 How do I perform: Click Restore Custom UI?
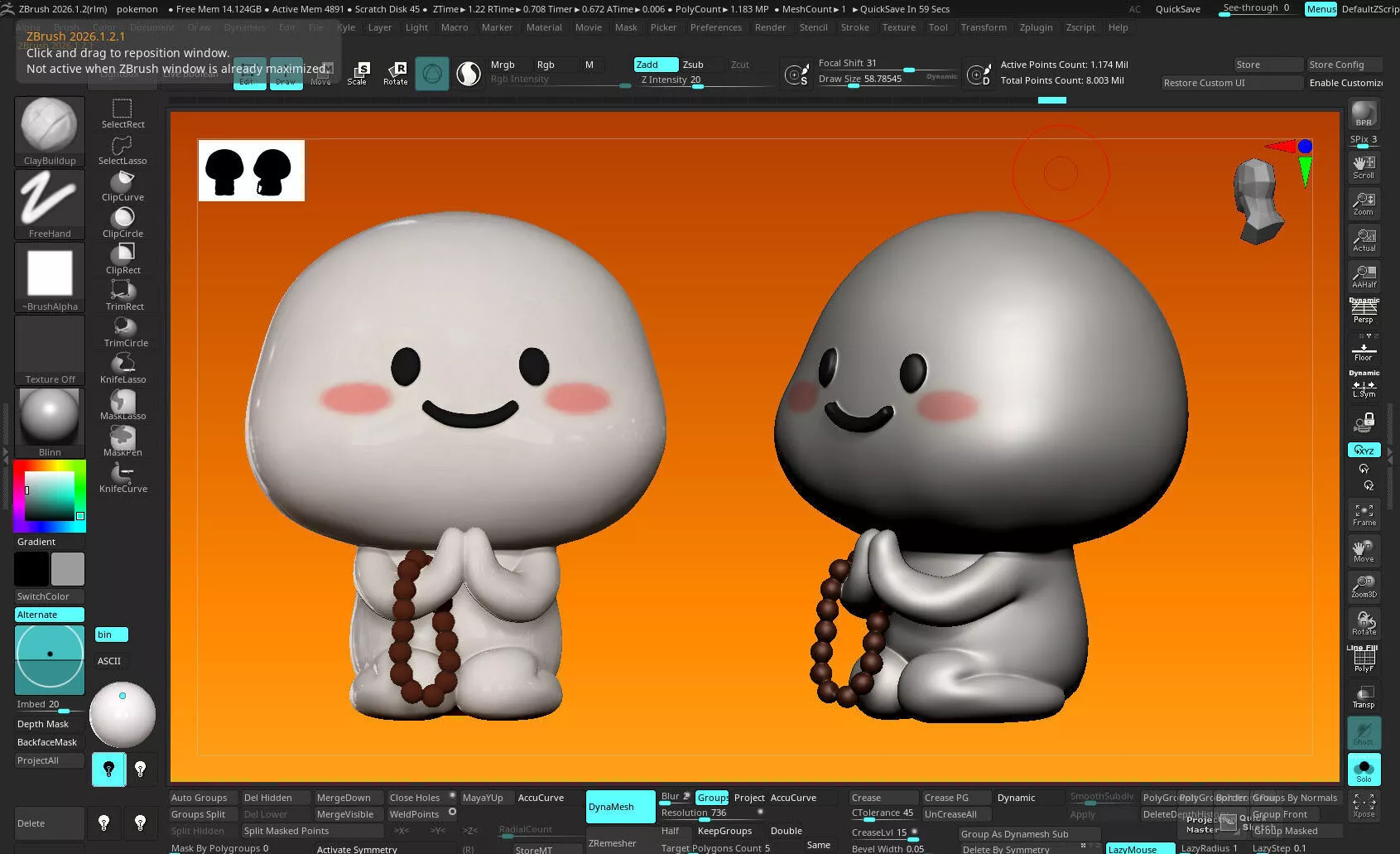[x=1231, y=83]
